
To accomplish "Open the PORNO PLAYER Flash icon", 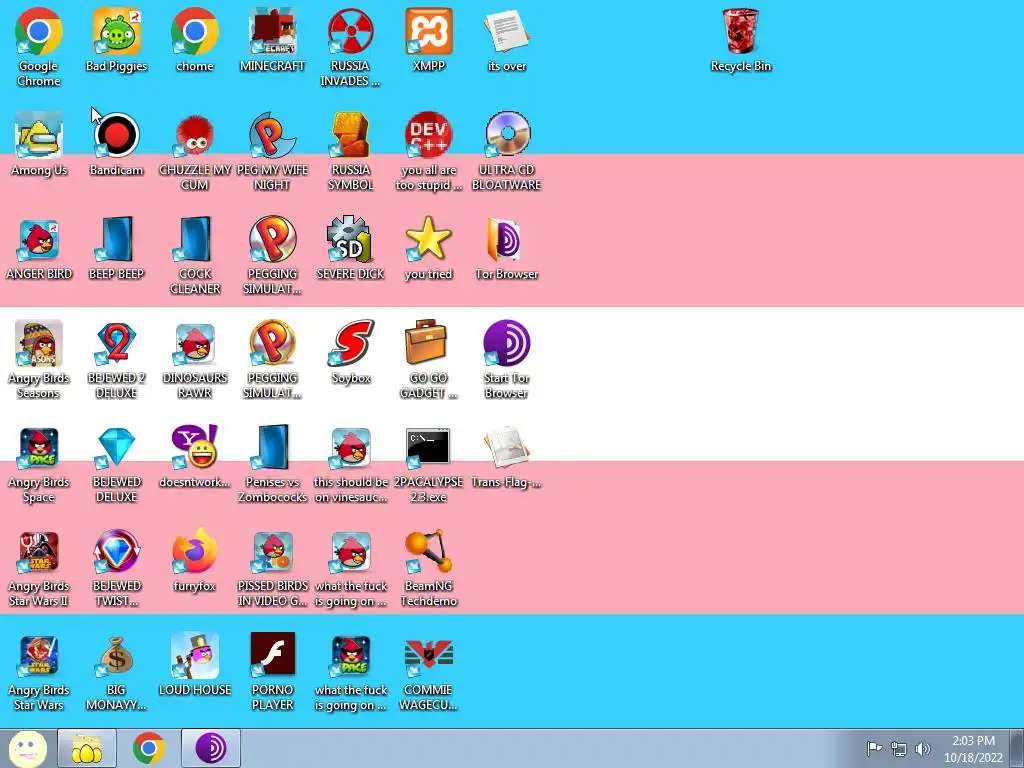I will pos(272,671).
